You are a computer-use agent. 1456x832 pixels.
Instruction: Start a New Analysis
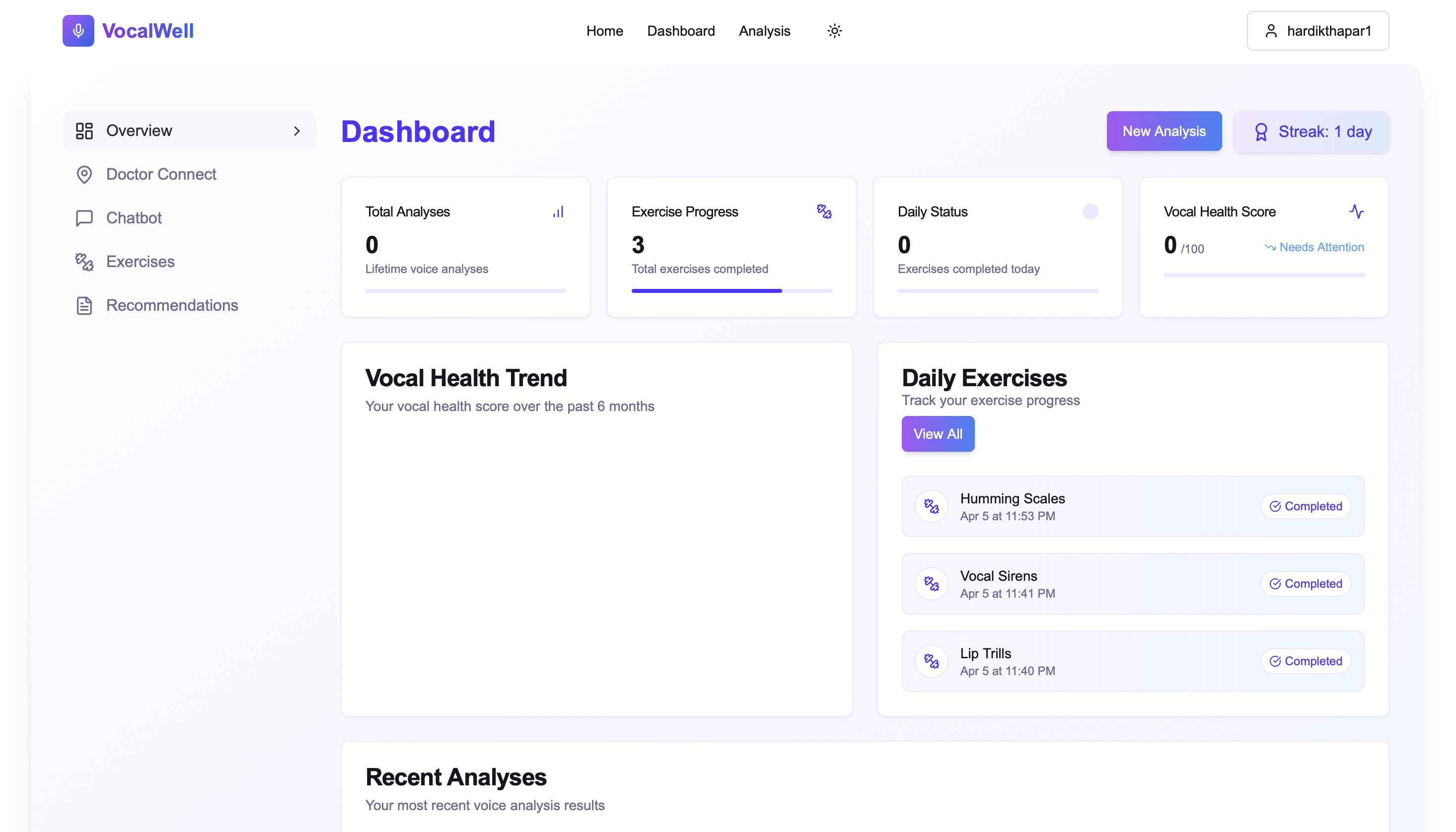coord(1164,132)
